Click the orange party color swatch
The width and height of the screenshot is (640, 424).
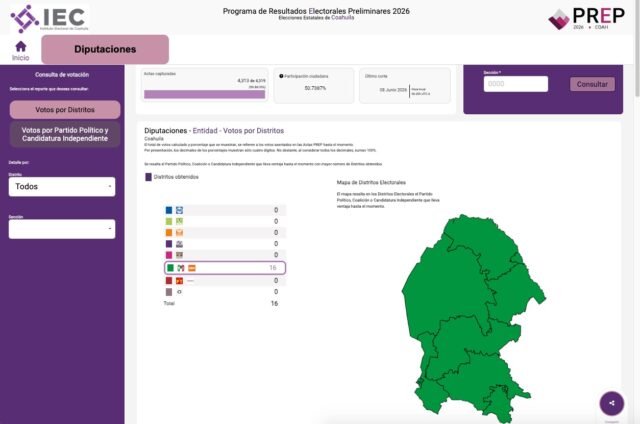coord(169,233)
